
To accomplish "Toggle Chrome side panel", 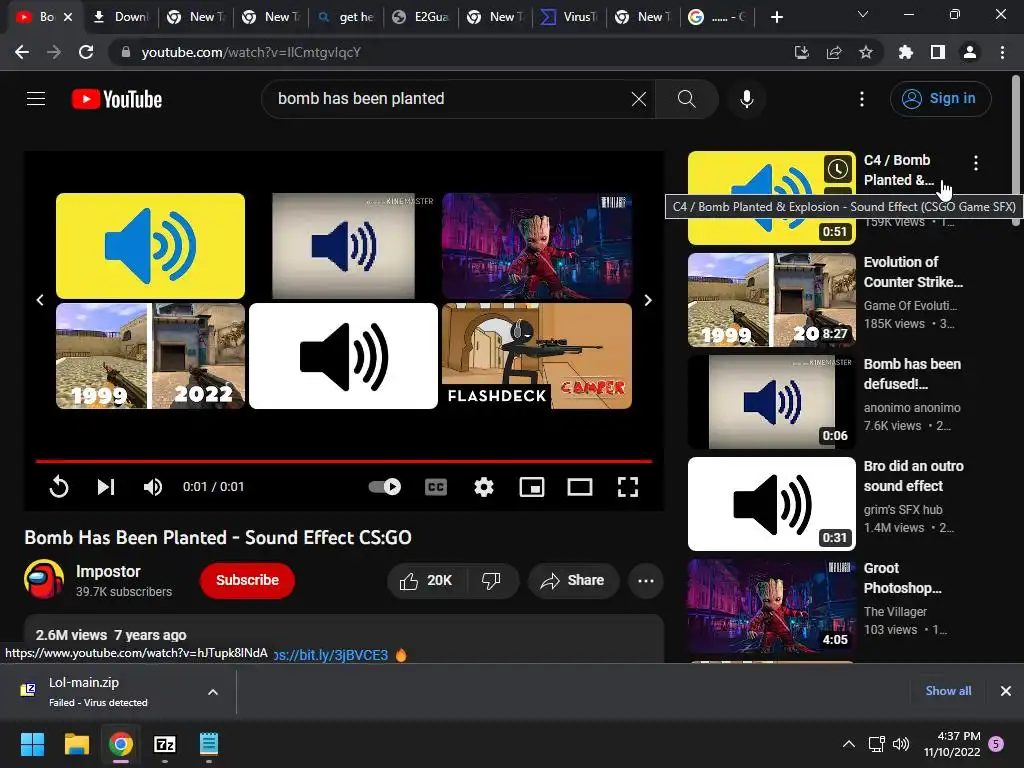I will [938, 52].
